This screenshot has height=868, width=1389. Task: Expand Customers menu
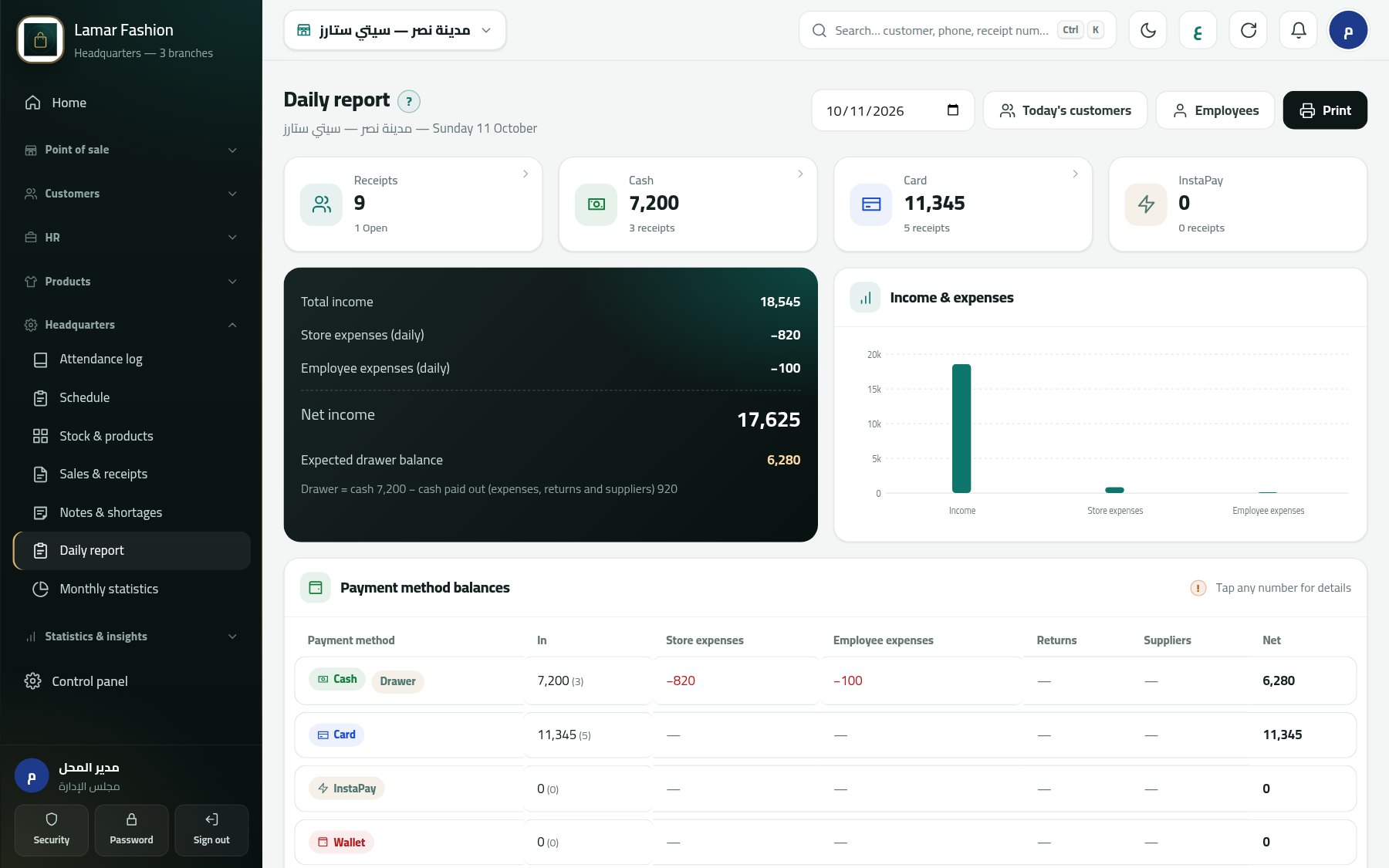[131, 194]
